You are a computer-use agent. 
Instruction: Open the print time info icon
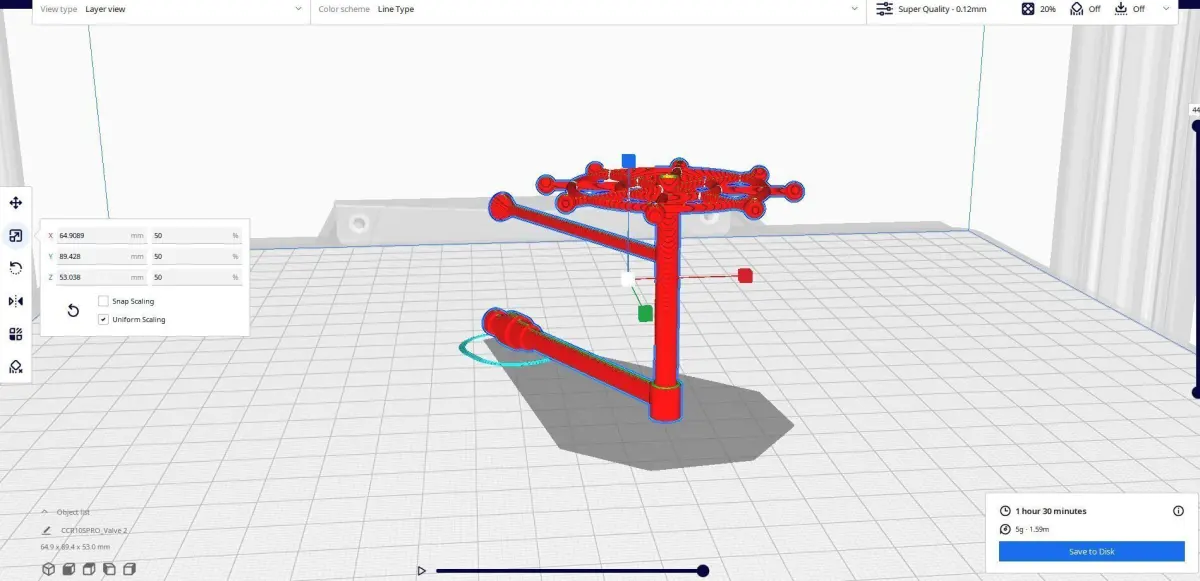click(1178, 511)
